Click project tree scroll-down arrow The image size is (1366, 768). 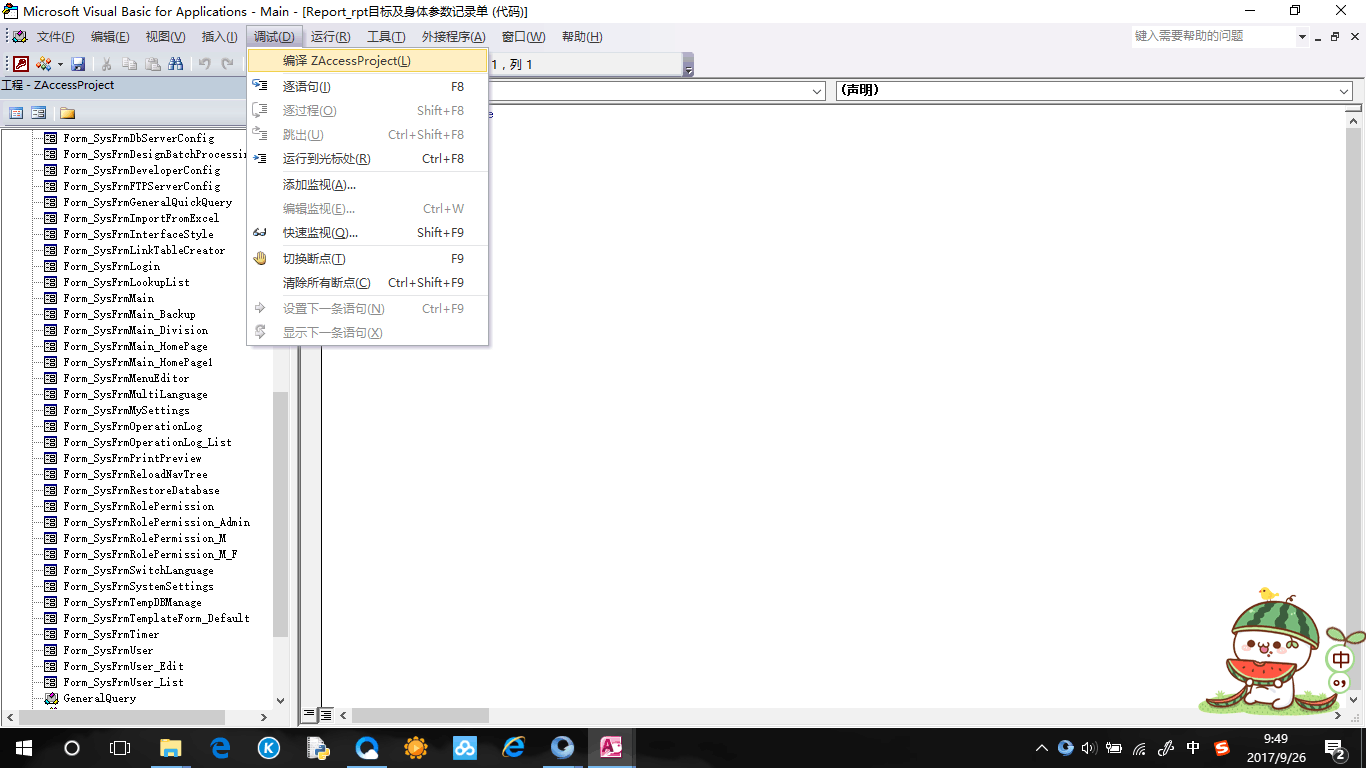280,701
